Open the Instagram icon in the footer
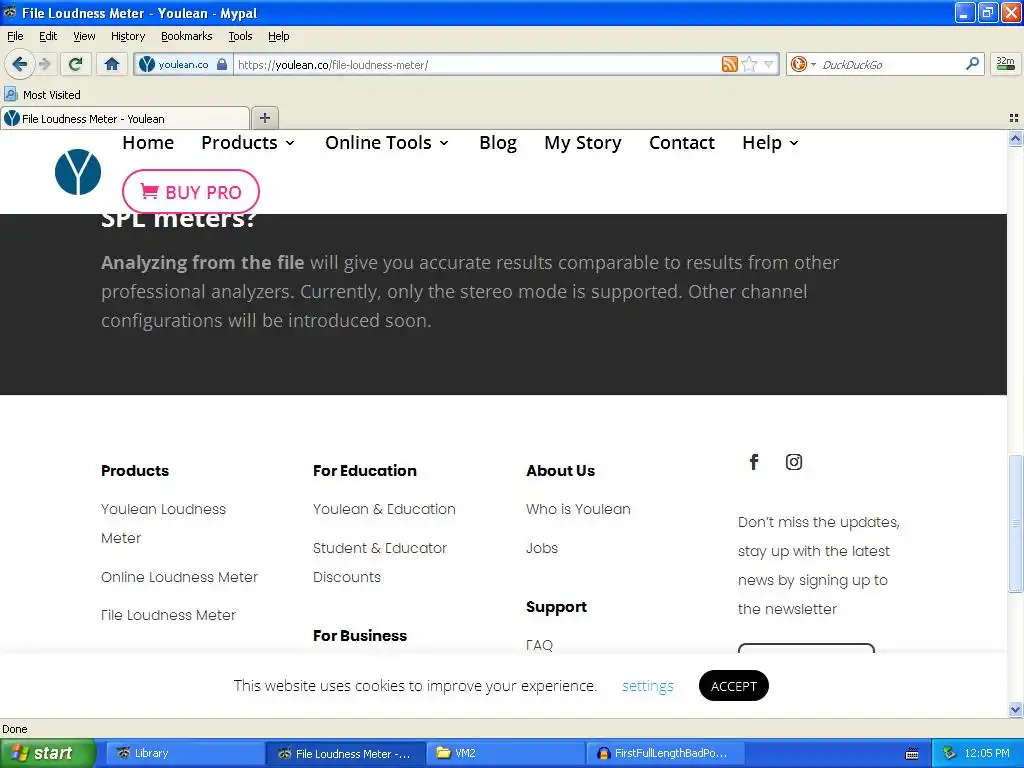 point(793,462)
